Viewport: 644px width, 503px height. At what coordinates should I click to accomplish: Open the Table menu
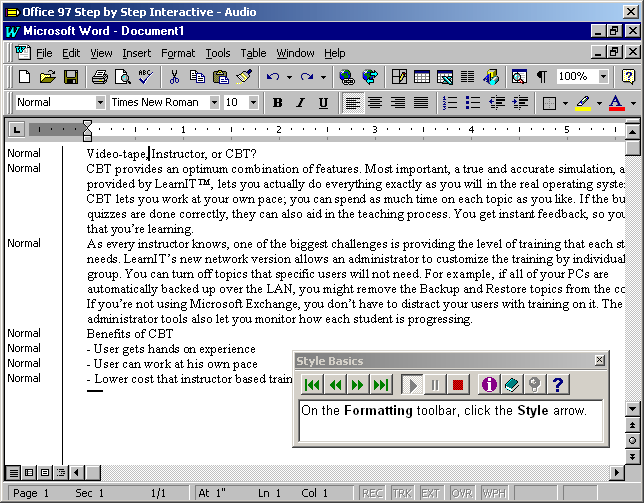[253, 53]
